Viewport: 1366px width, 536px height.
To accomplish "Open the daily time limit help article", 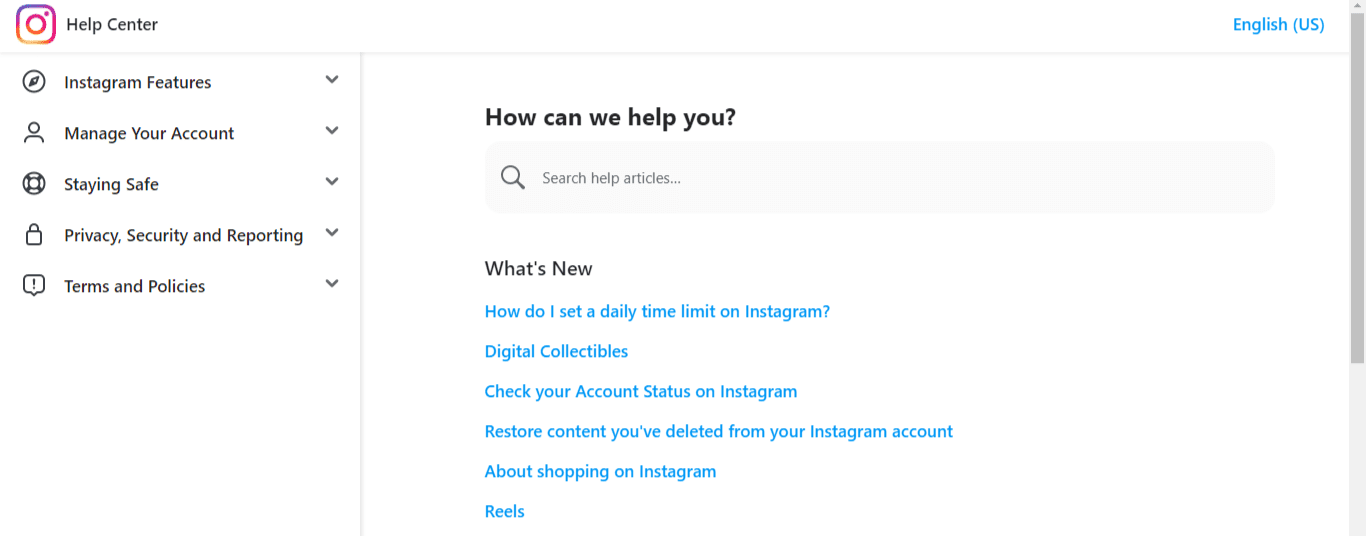I will pos(657,312).
